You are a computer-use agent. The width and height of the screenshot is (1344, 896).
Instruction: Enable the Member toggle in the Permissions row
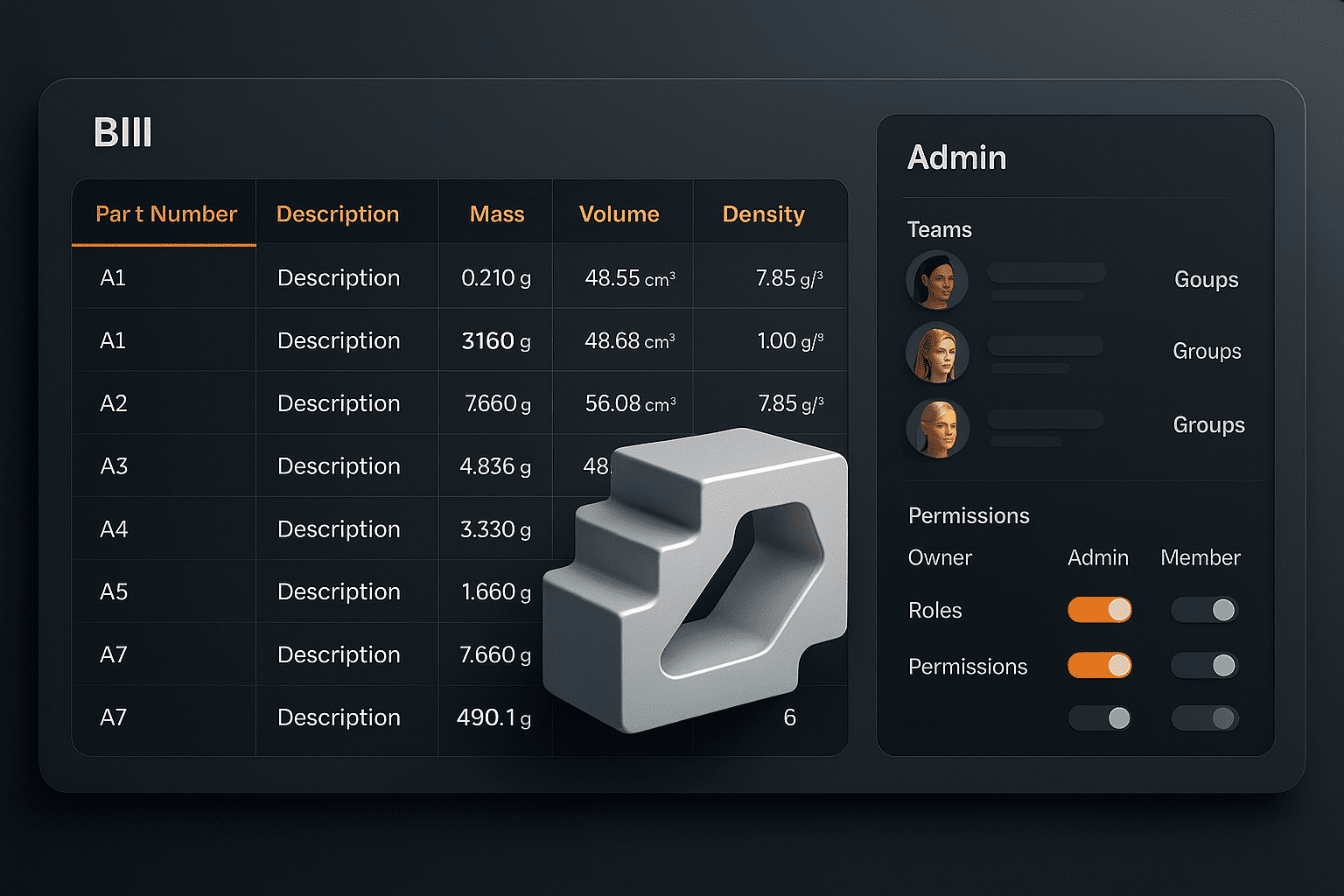click(x=1205, y=666)
